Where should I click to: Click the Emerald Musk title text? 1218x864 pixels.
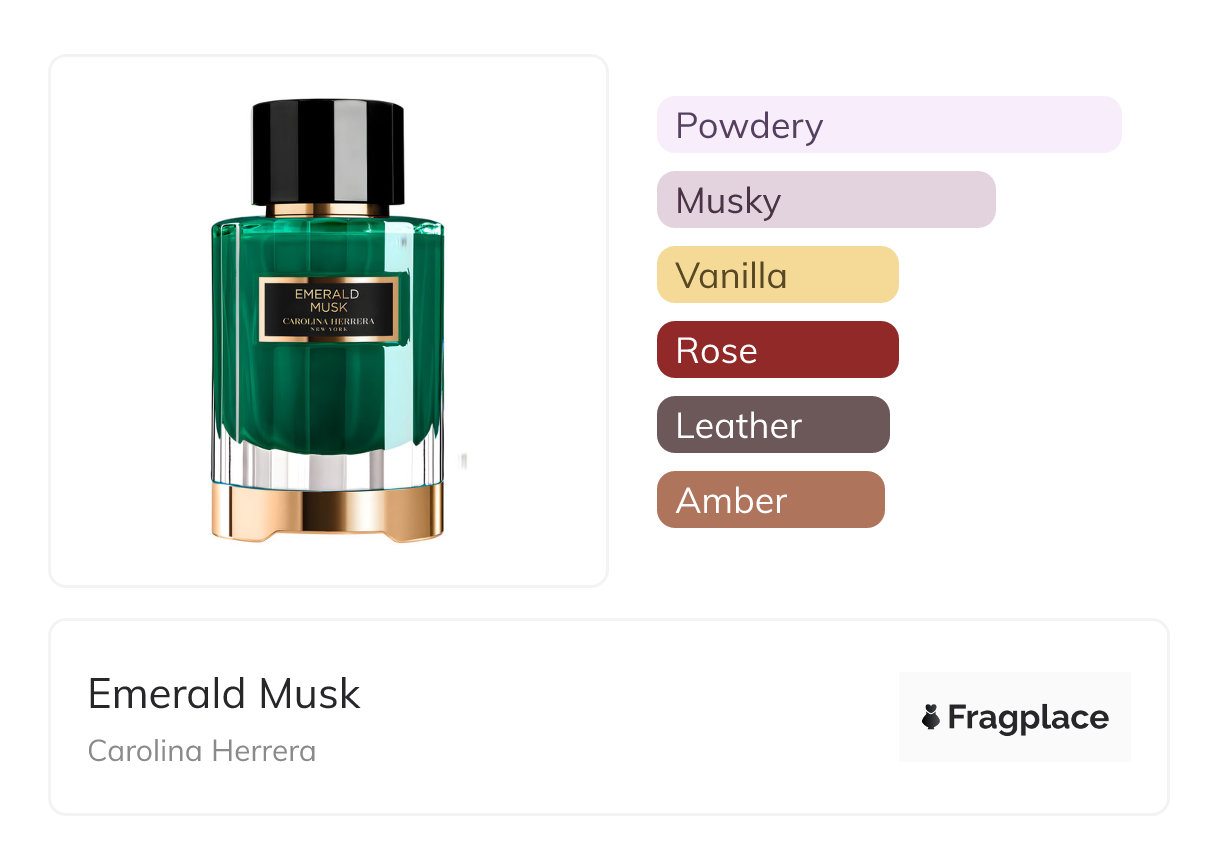[x=224, y=693]
